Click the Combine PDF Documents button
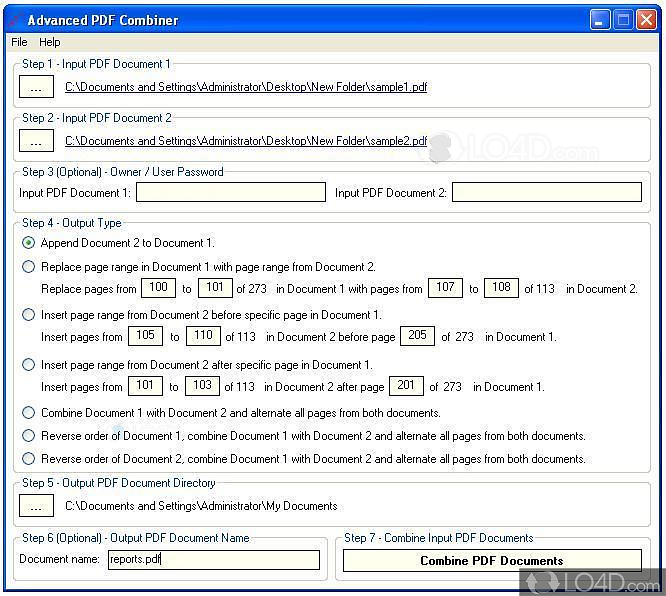The height and width of the screenshot is (596, 666). pyautogui.click(x=491, y=561)
